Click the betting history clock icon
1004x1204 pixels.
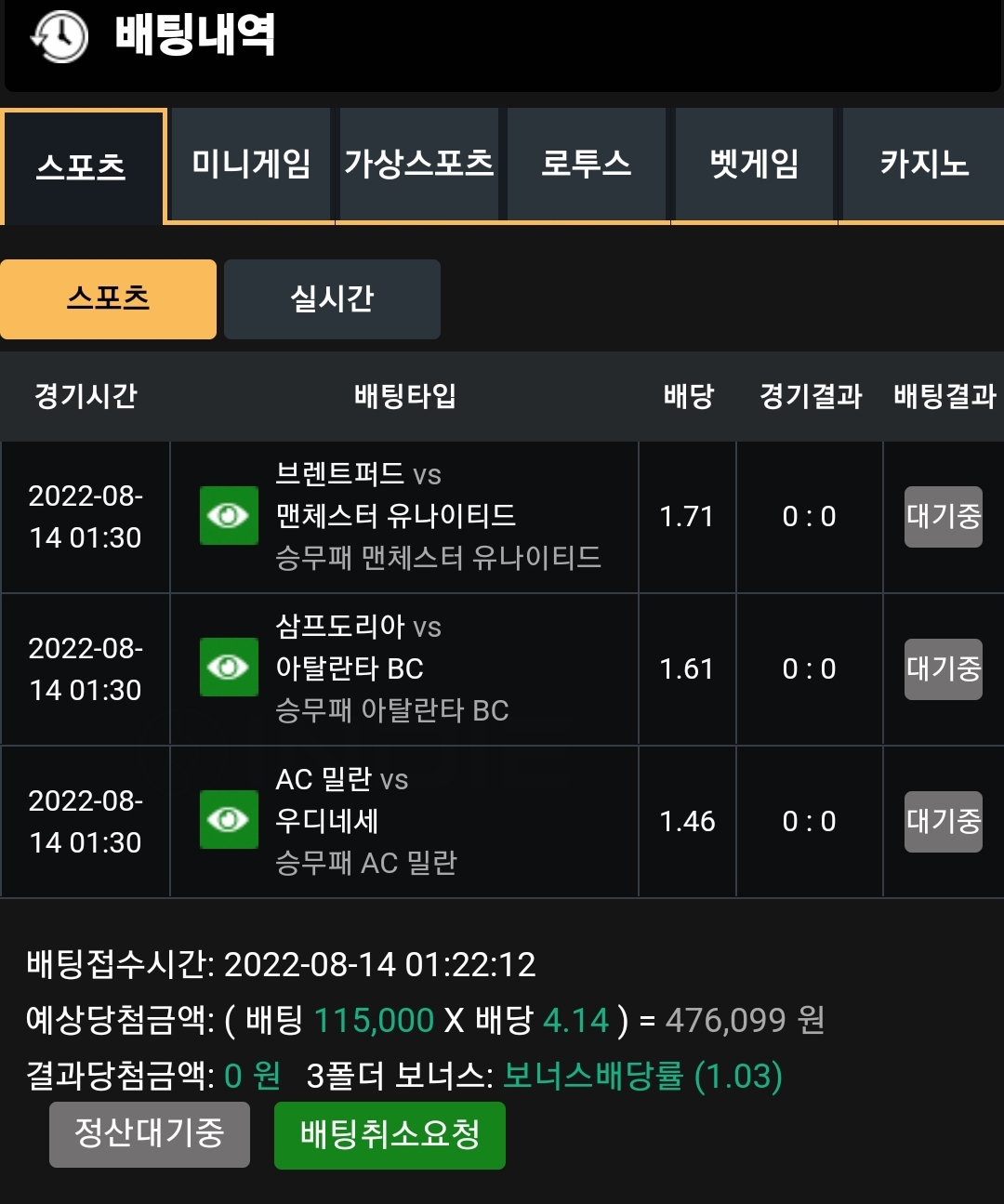[59, 37]
